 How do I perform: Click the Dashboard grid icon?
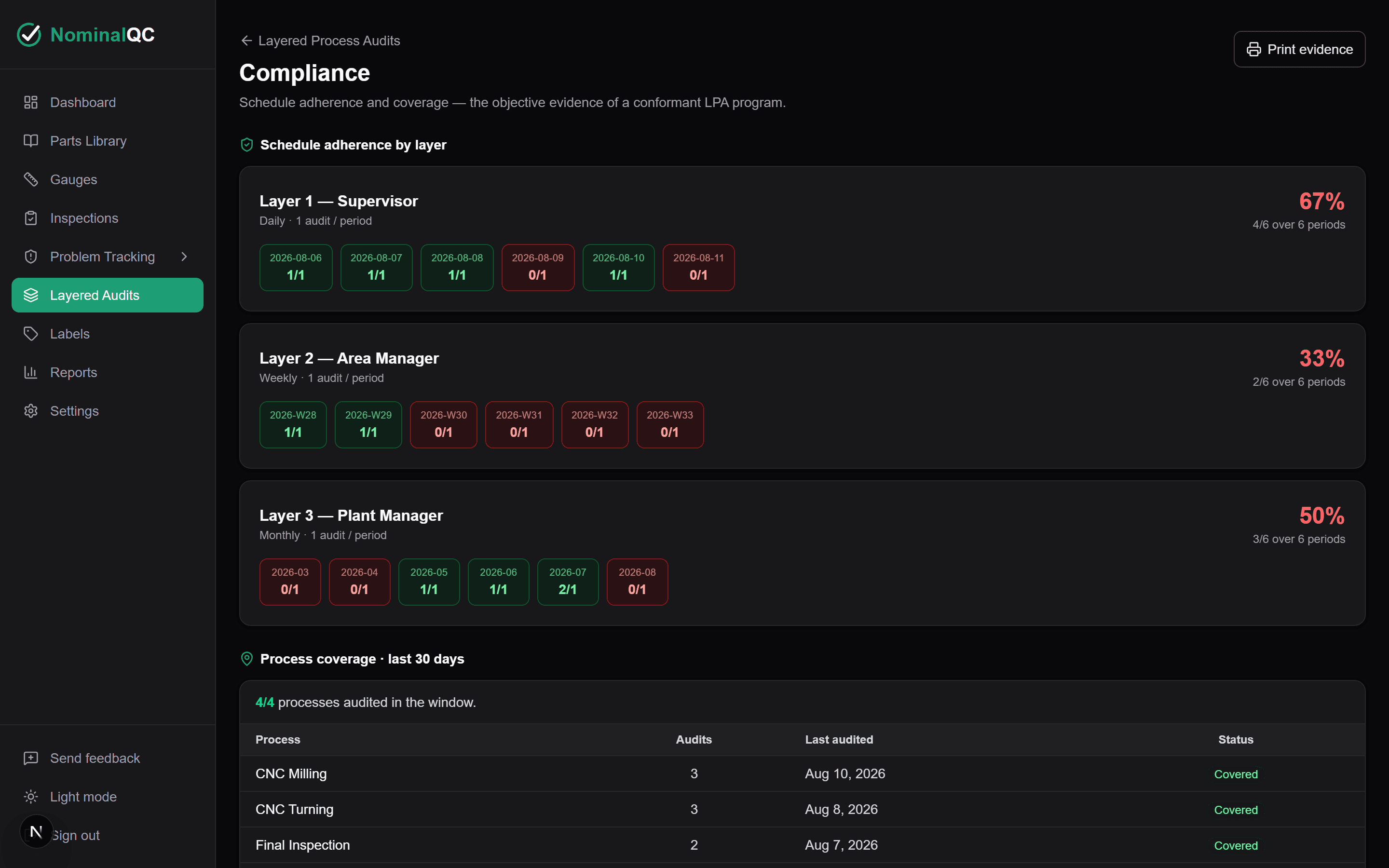pos(31,102)
